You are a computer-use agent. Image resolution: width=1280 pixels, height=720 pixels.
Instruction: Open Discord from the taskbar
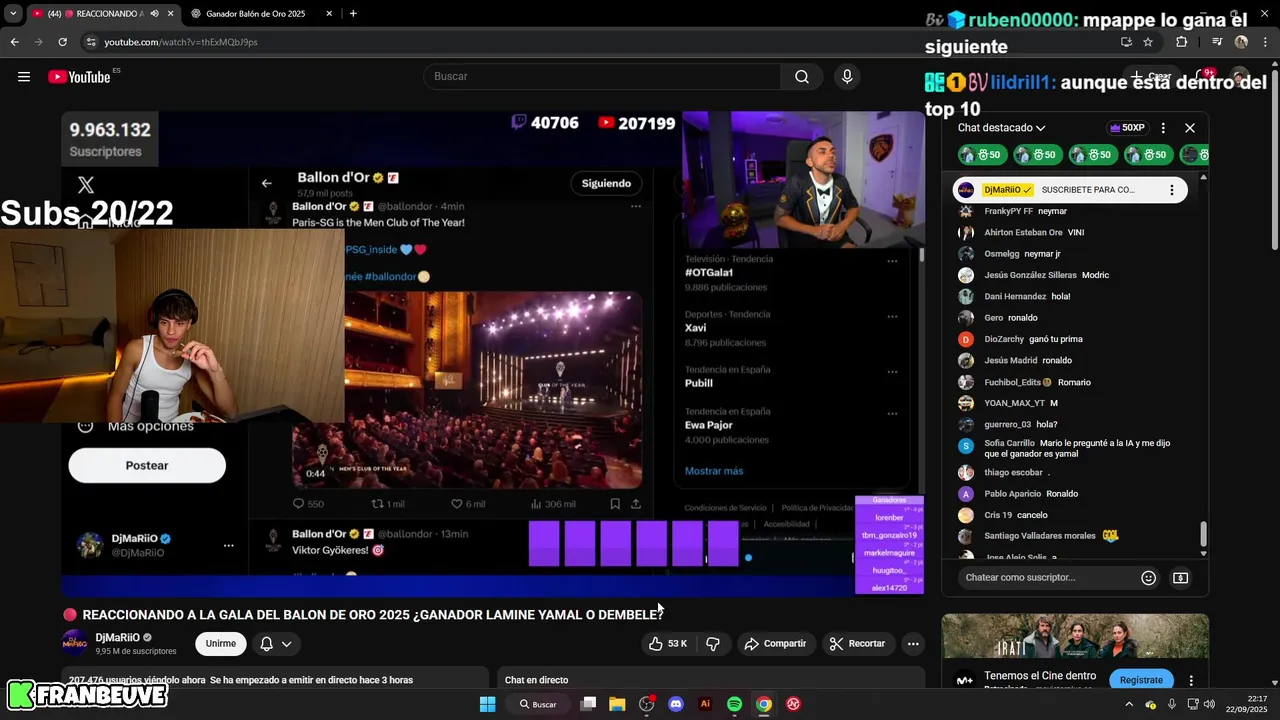pos(676,704)
